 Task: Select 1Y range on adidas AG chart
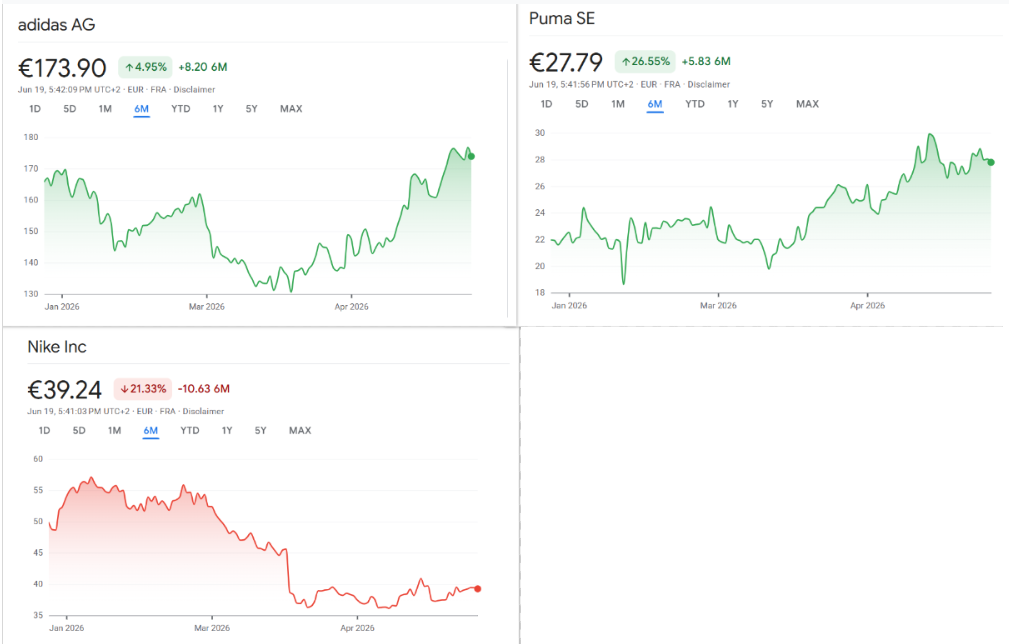tap(218, 109)
